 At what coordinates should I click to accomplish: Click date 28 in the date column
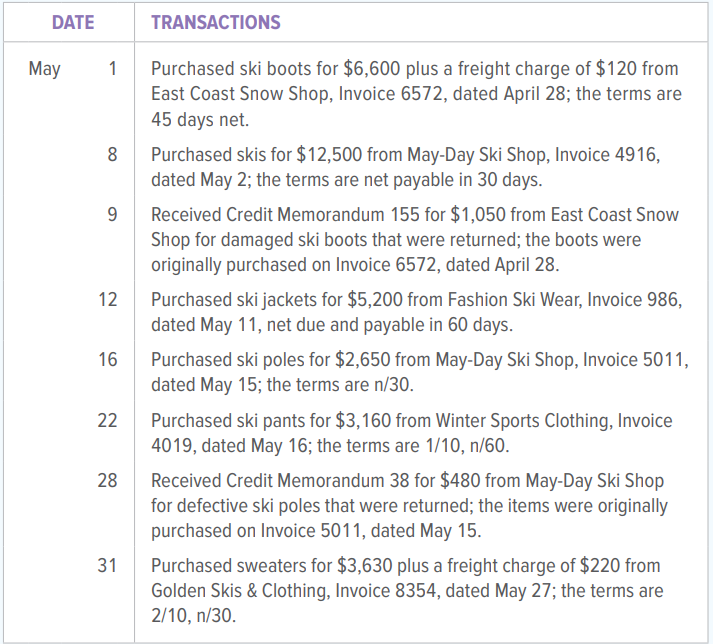tap(108, 481)
